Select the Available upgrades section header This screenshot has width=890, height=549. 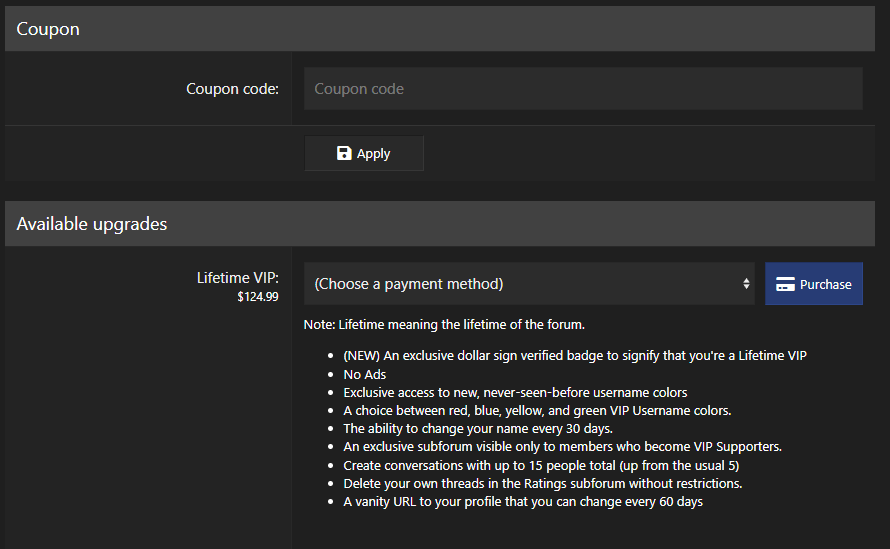[92, 224]
